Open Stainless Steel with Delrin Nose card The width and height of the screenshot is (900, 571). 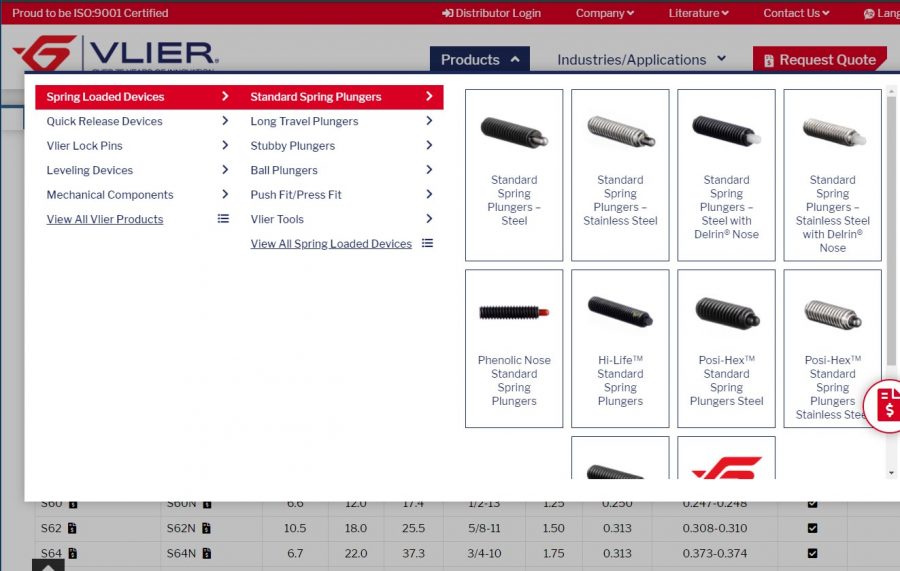click(832, 175)
